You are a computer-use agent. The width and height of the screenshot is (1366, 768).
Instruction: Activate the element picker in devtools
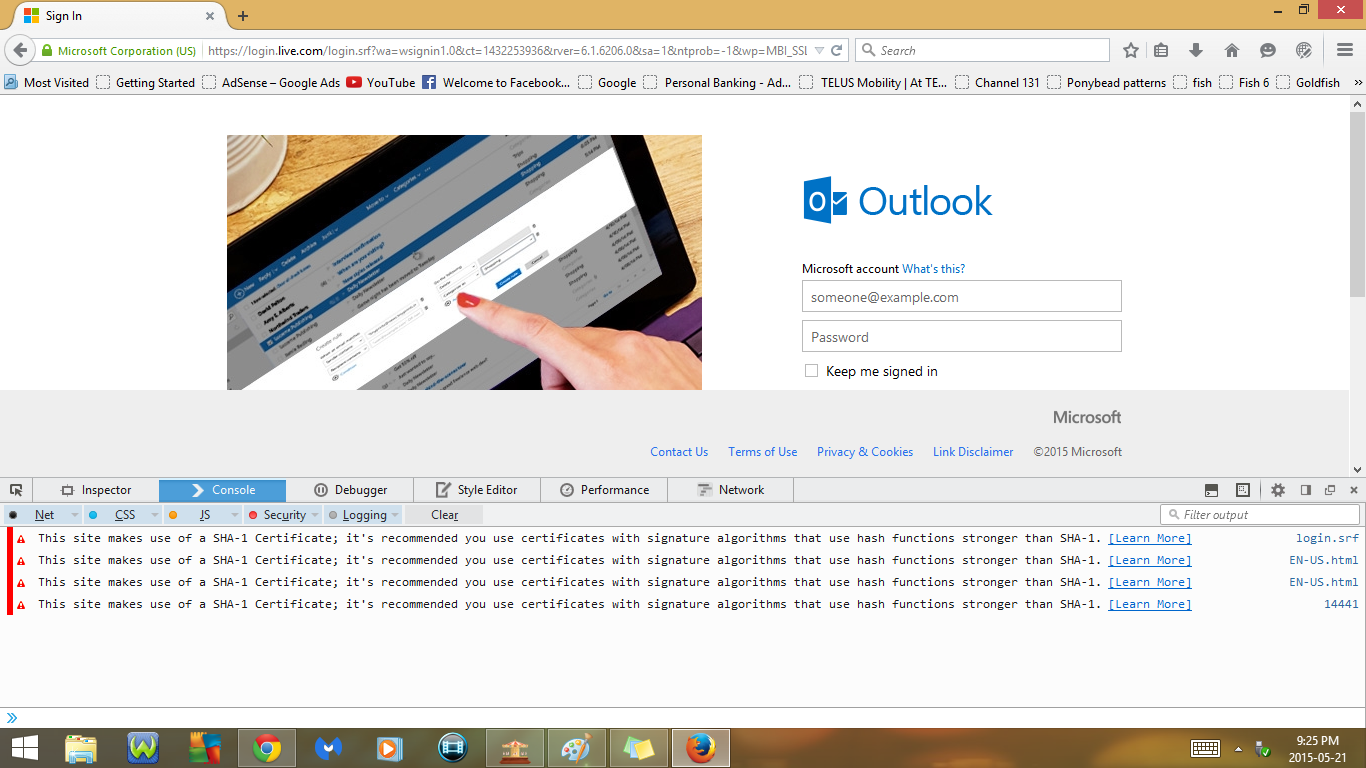(x=16, y=490)
